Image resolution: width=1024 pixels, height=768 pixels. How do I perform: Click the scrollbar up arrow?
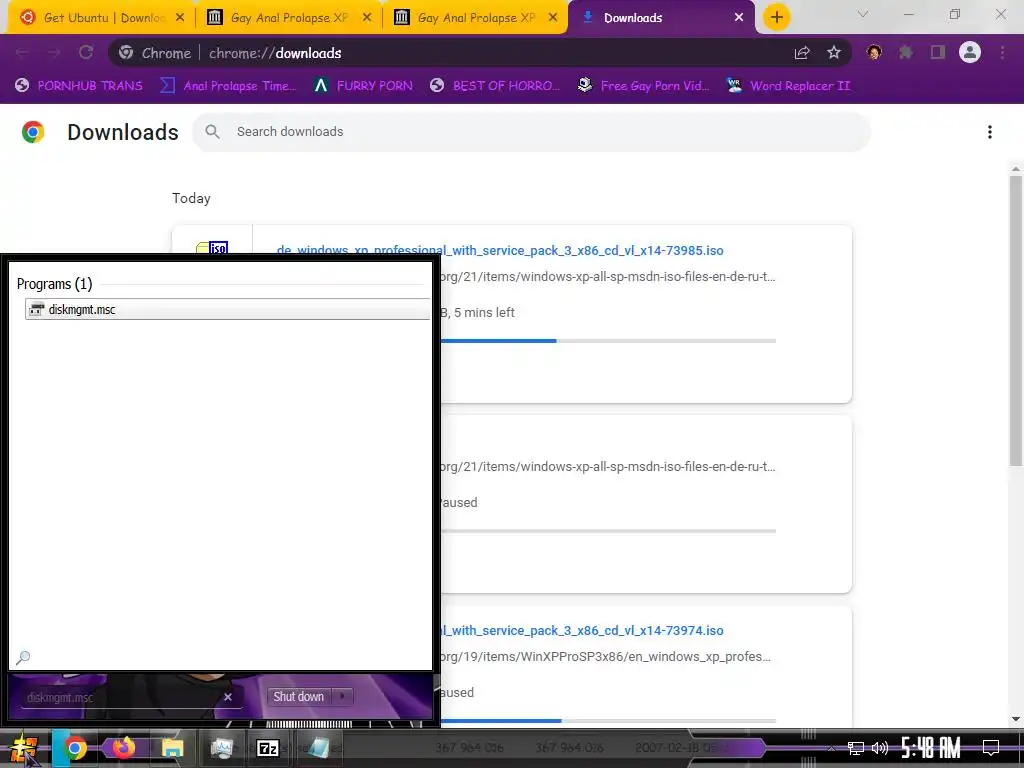coord(1016,168)
